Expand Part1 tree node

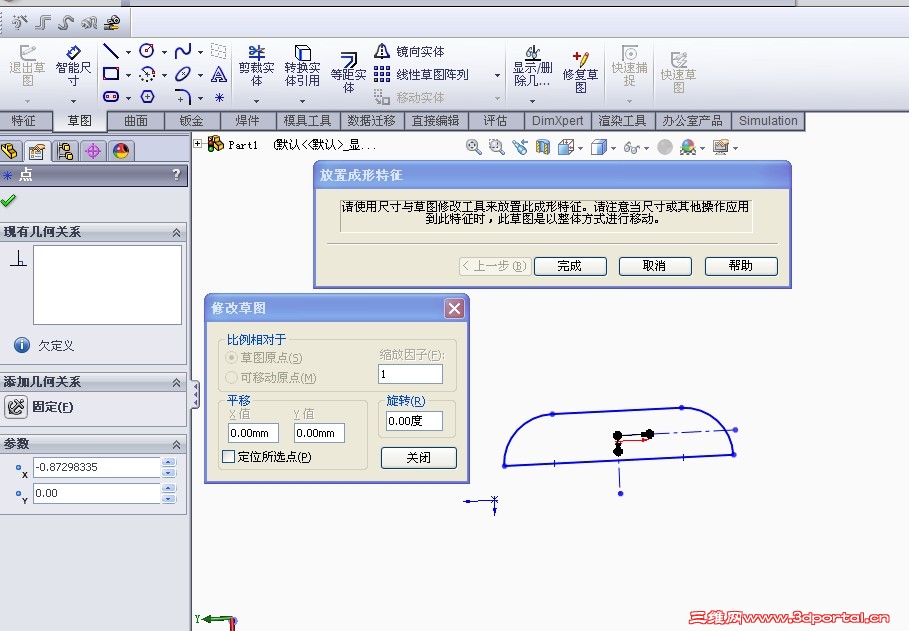(x=198, y=143)
